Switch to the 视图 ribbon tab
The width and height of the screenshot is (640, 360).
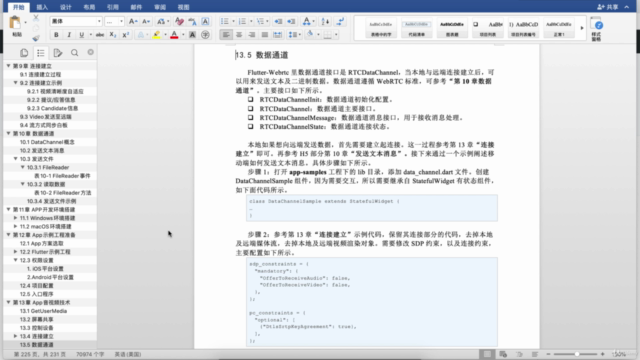coord(184,7)
